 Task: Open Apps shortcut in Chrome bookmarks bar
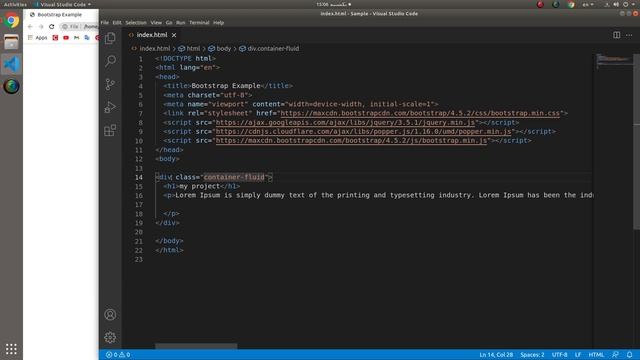pos(38,38)
